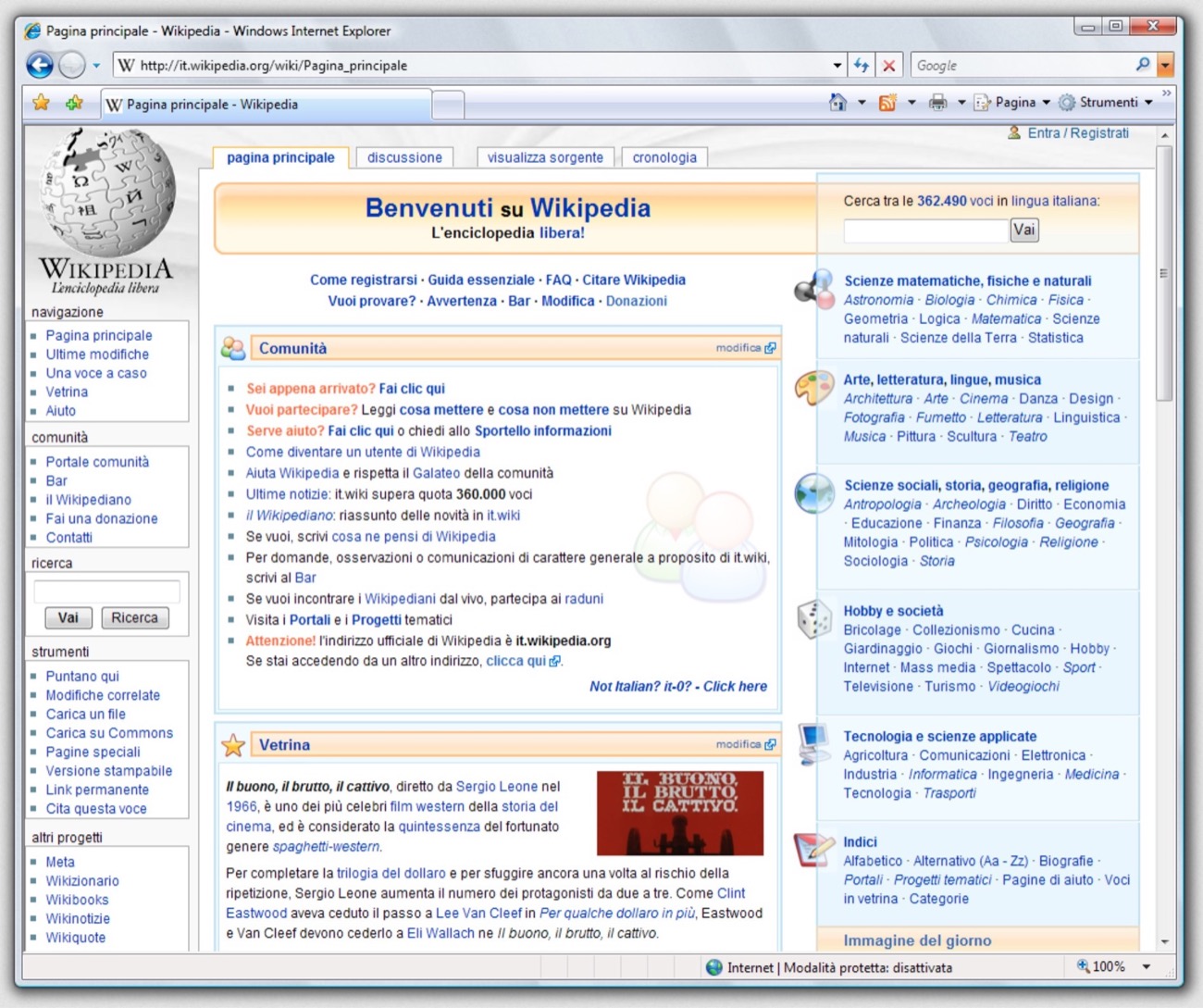Click the Print printer icon
The image size is (1203, 1008).
(937, 102)
